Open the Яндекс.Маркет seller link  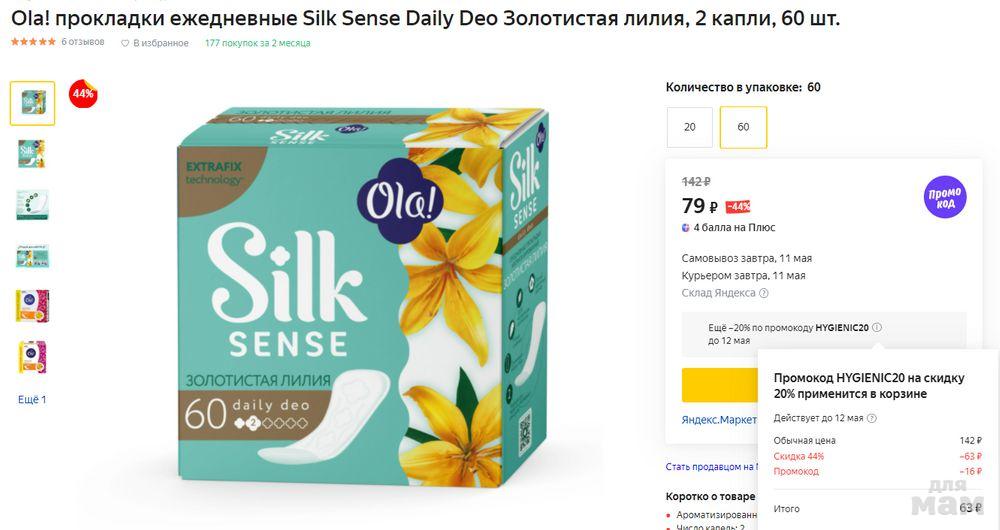point(719,420)
